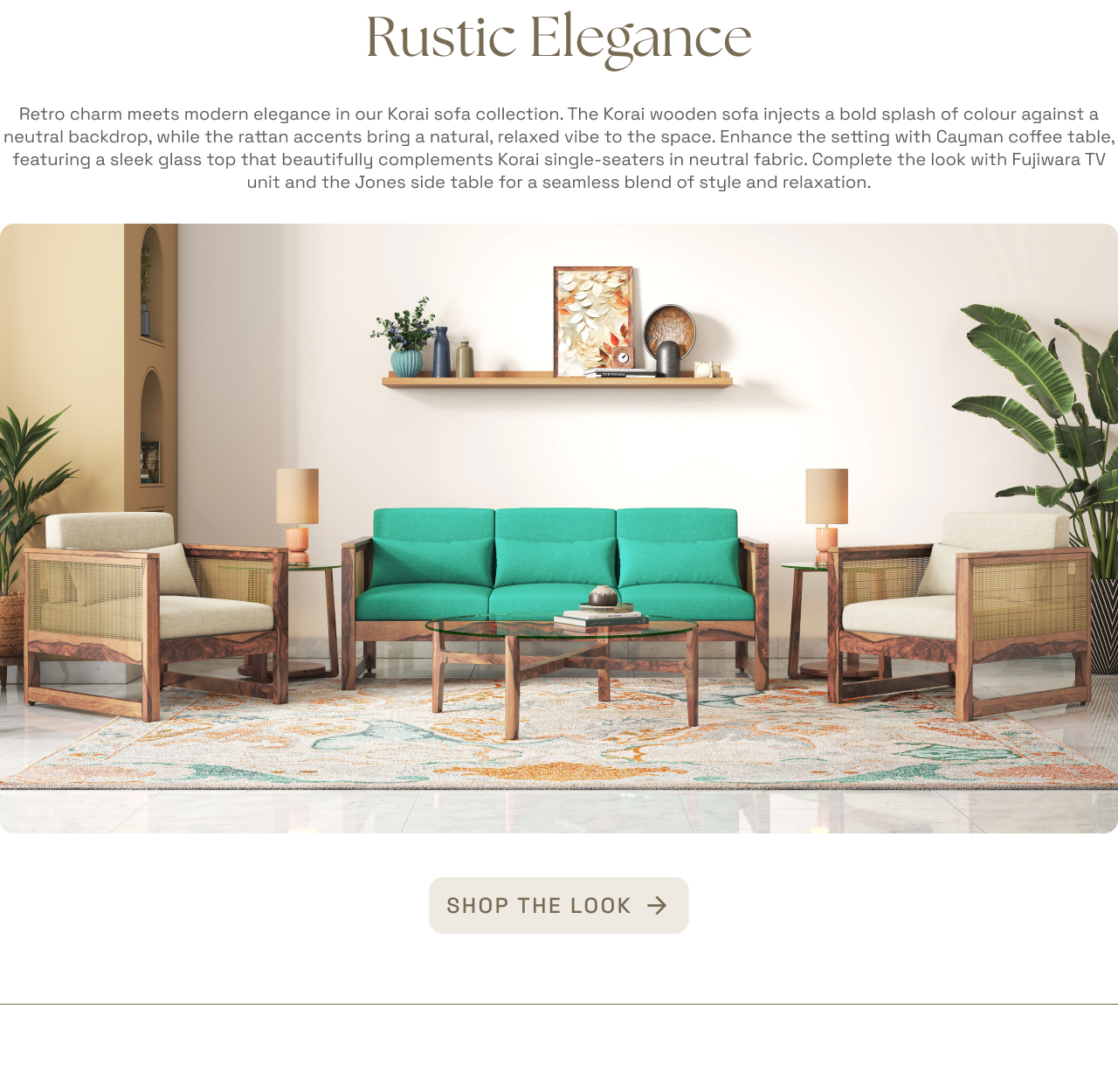Image resolution: width=1118 pixels, height=1092 pixels.
Task: Click the Rustic Elegance heading
Action: point(559,39)
